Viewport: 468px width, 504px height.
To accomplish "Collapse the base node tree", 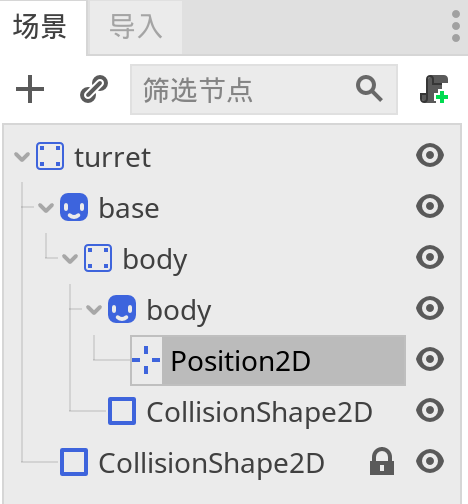I will [46, 207].
